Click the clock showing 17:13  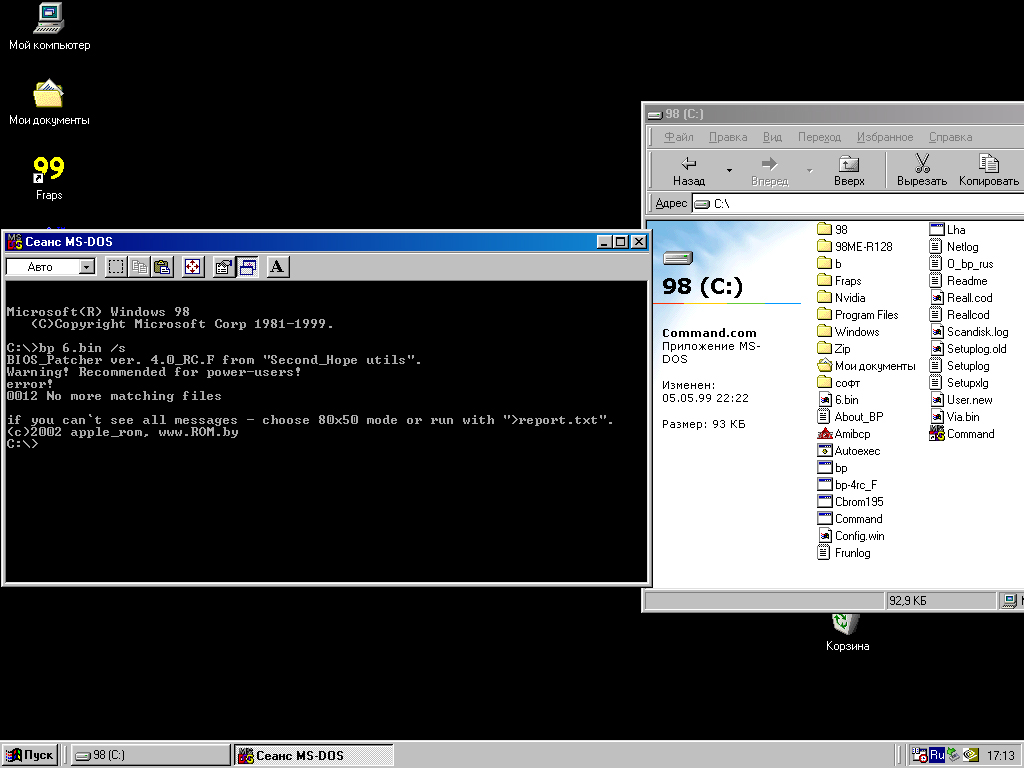pos(1000,755)
